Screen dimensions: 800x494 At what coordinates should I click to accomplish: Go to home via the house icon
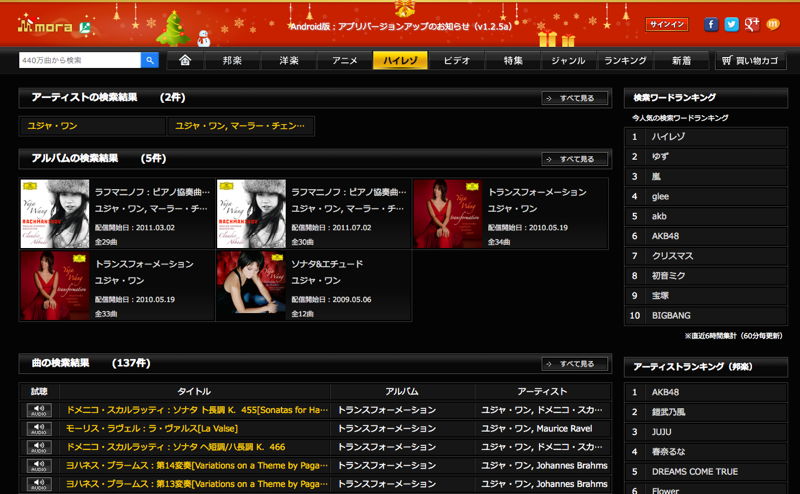pyautogui.click(x=185, y=60)
